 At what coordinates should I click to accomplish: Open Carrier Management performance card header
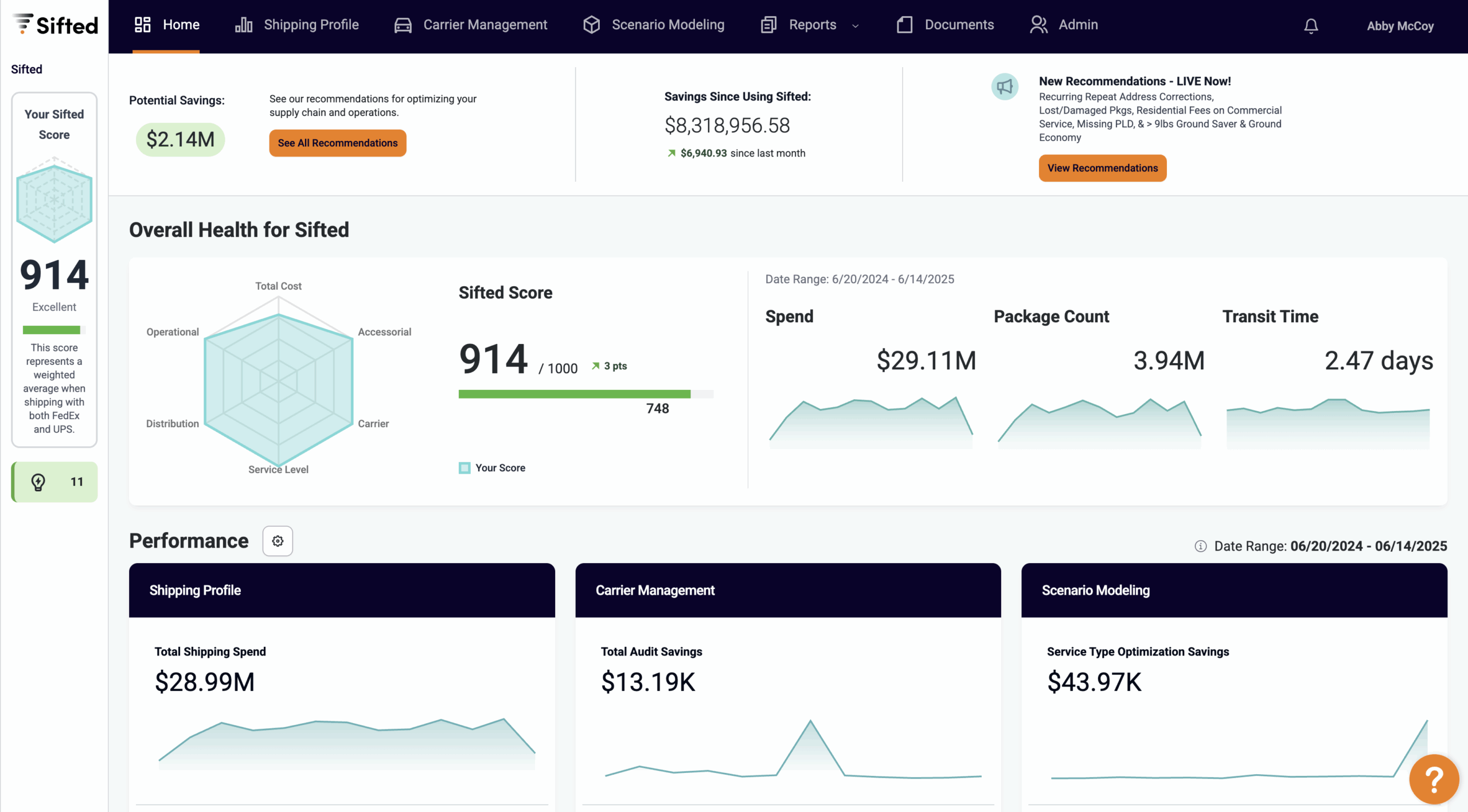point(788,590)
